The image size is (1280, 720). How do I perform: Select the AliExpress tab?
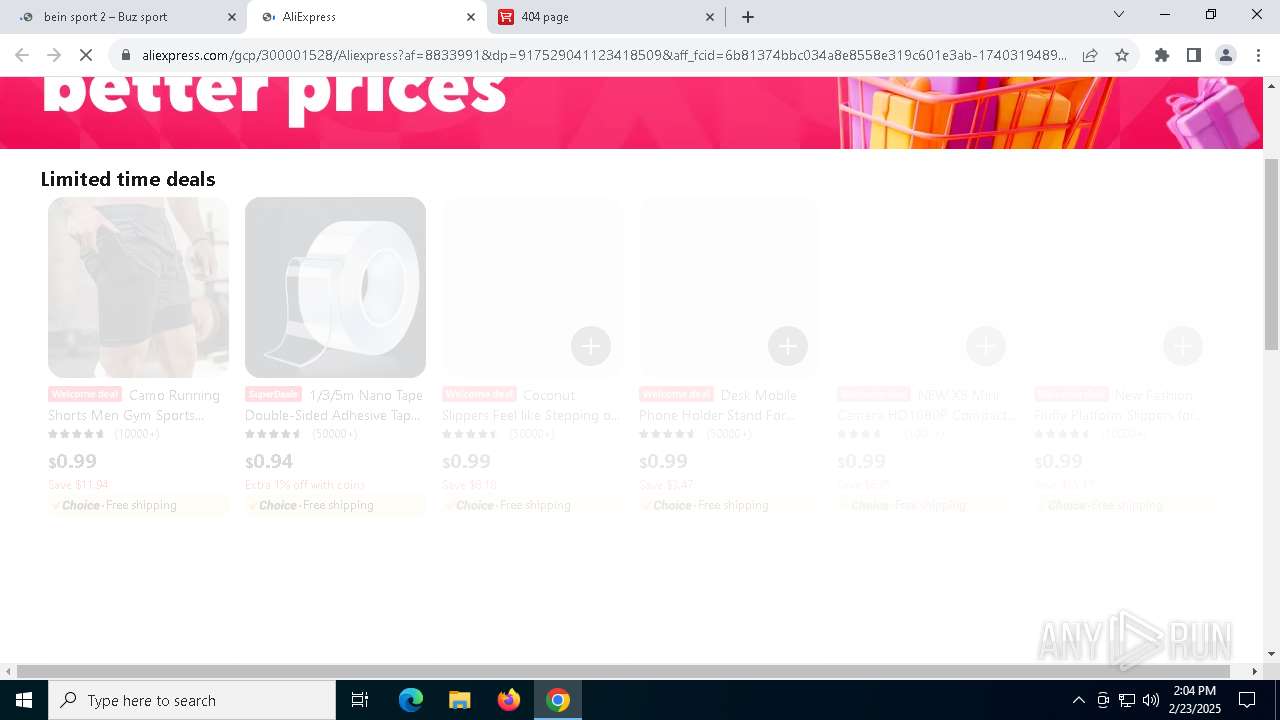point(368,17)
